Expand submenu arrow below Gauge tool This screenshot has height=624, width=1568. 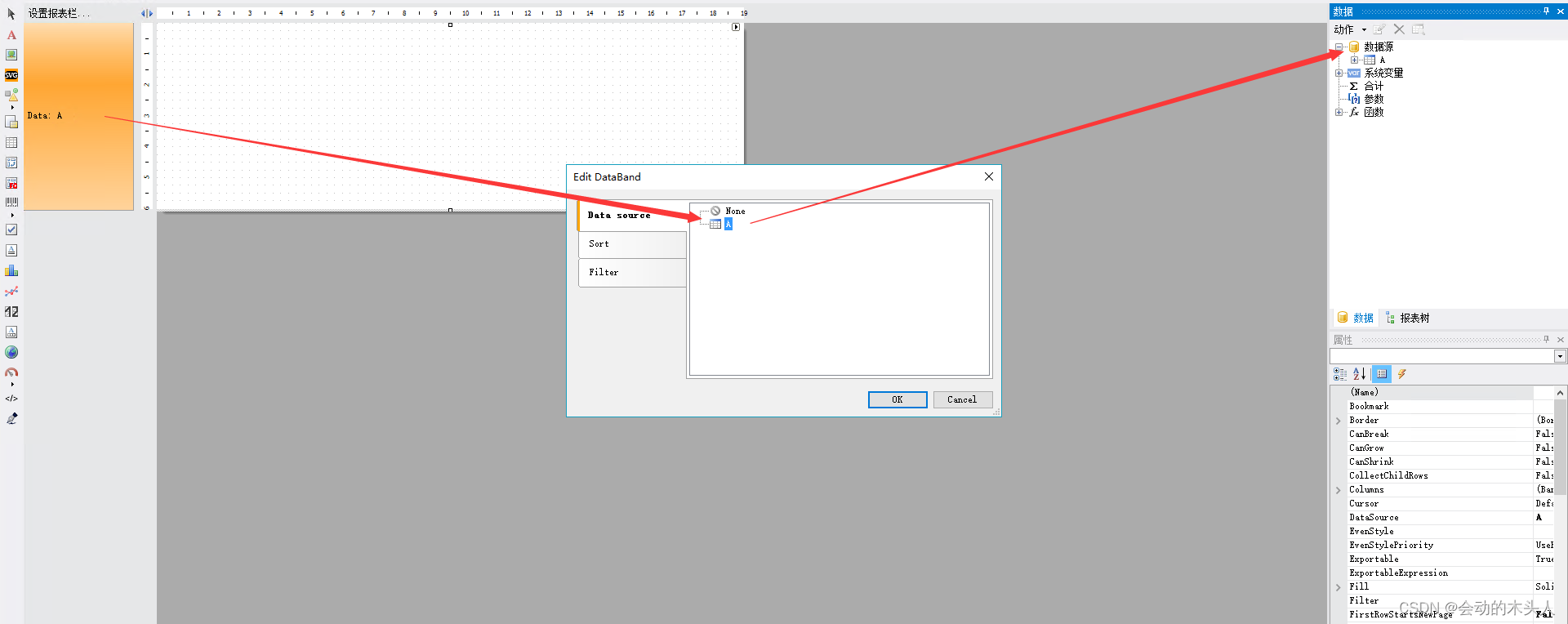tap(12, 384)
